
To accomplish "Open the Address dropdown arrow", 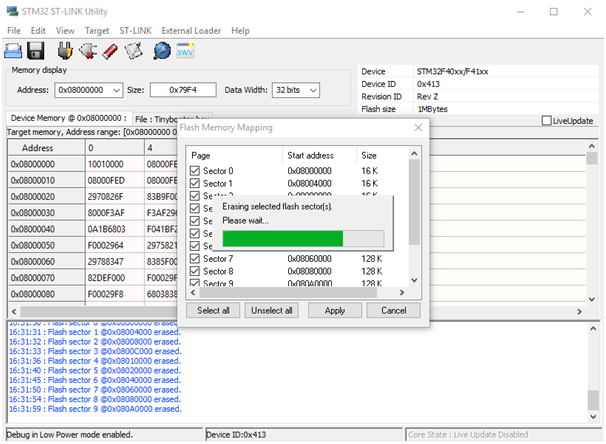I will [116, 90].
